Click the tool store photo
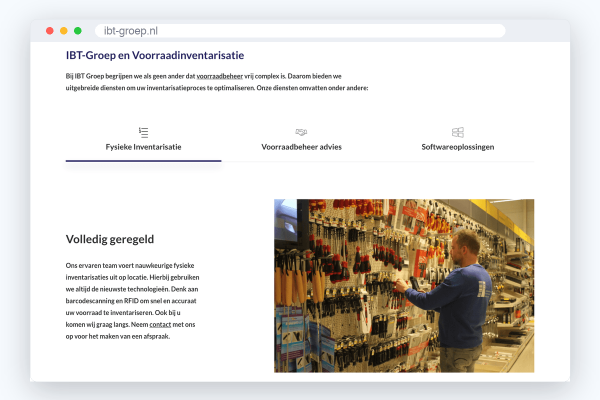 click(x=404, y=286)
